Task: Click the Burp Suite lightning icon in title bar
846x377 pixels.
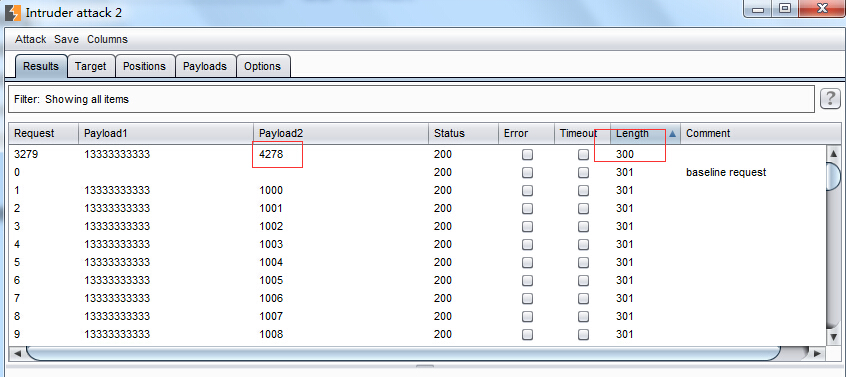Action: point(12,12)
